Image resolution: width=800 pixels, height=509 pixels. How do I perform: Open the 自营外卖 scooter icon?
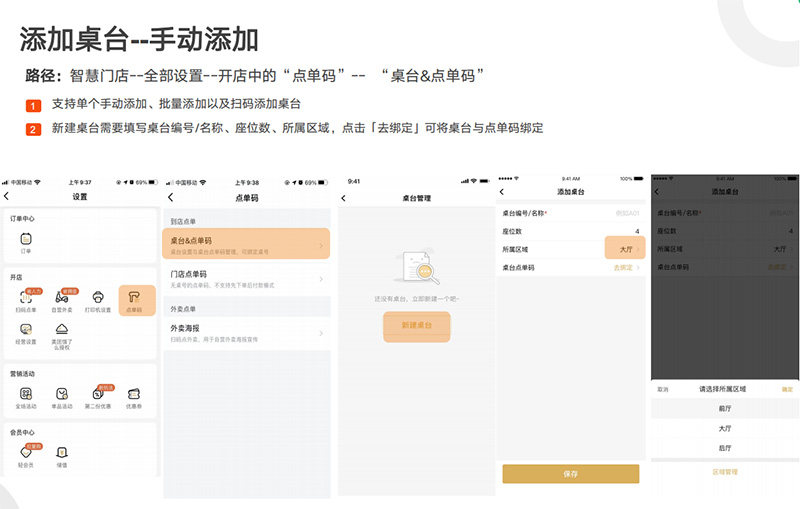tap(62, 300)
